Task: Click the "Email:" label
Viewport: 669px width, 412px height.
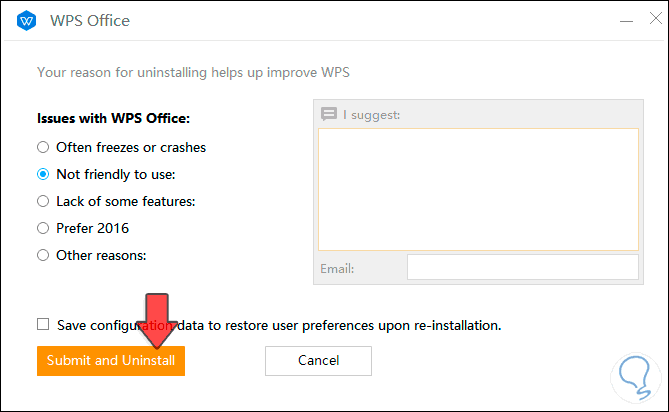Action: point(337,269)
